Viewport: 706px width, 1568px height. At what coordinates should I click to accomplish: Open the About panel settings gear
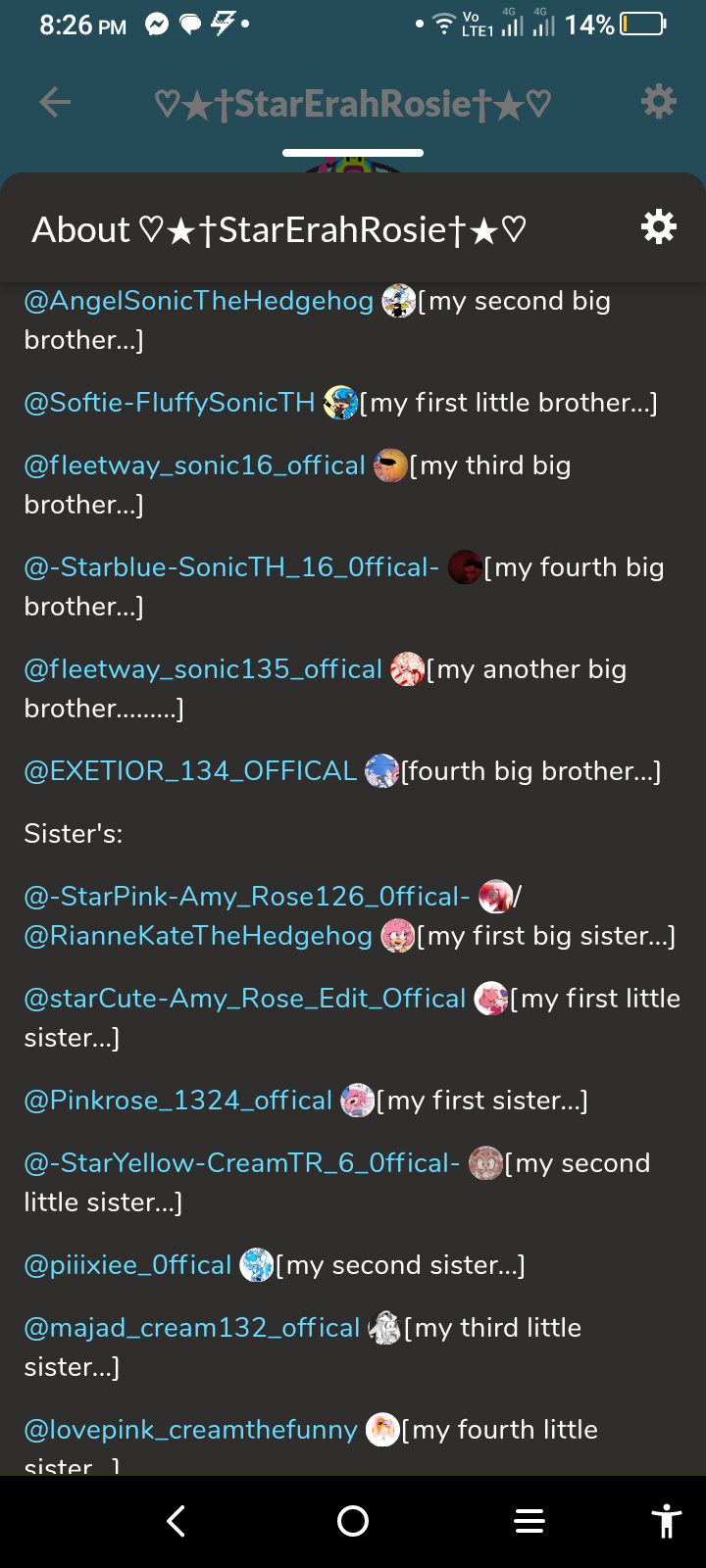[658, 227]
